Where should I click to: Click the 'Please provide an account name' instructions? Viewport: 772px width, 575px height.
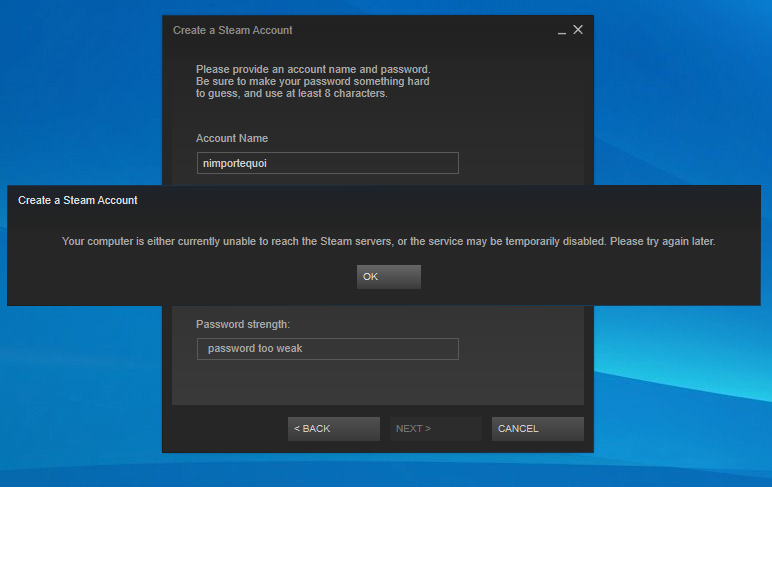312,81
